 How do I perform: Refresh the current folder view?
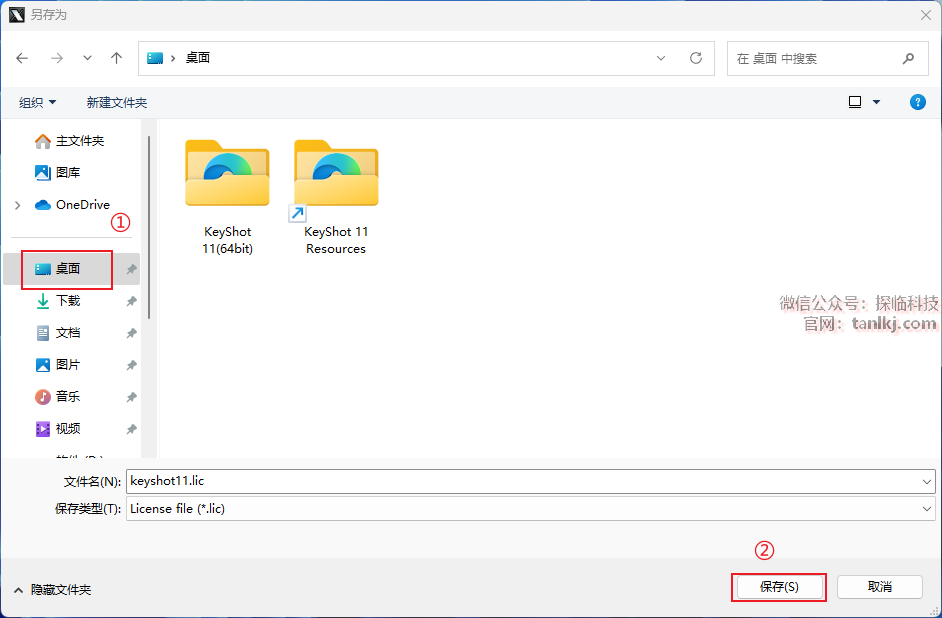[x=696, y=58]
